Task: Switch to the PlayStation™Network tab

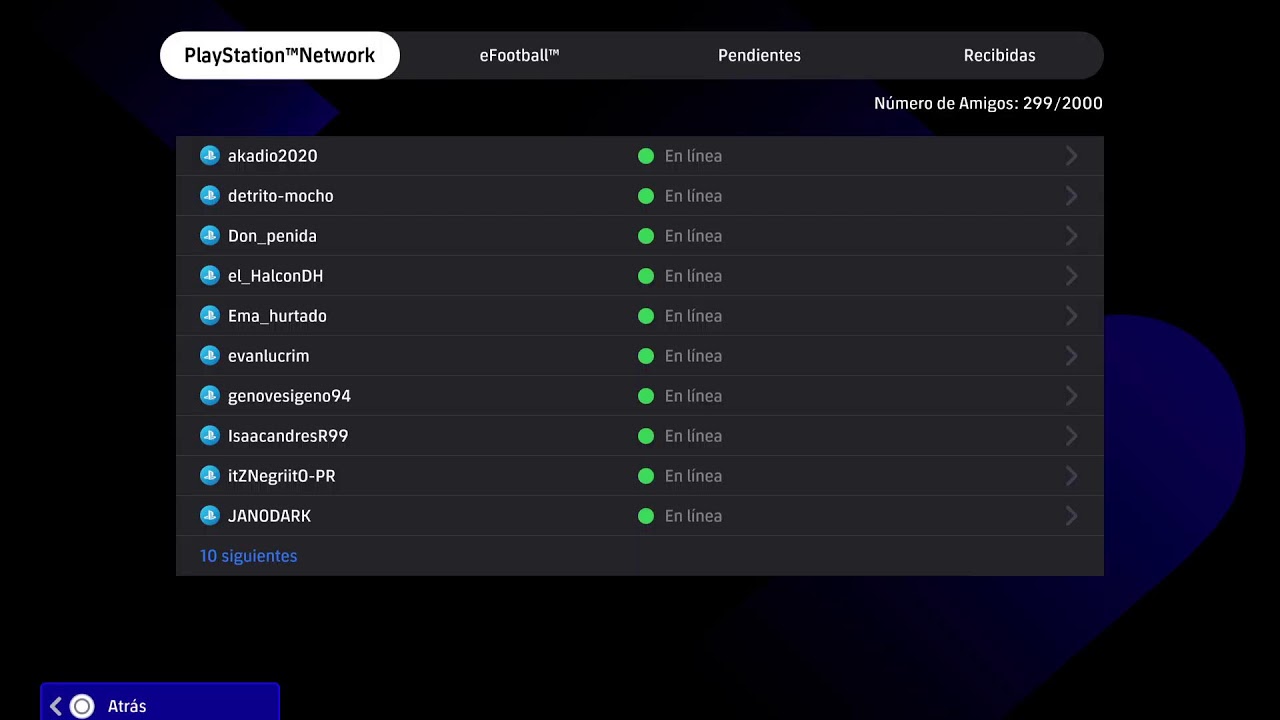Action: 280,55
